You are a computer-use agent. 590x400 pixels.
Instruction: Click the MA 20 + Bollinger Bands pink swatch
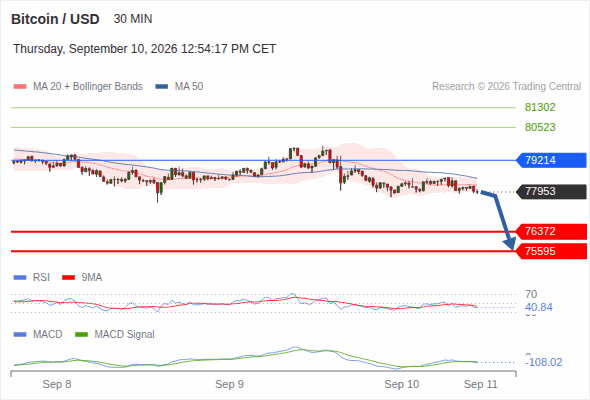(20, 87)
